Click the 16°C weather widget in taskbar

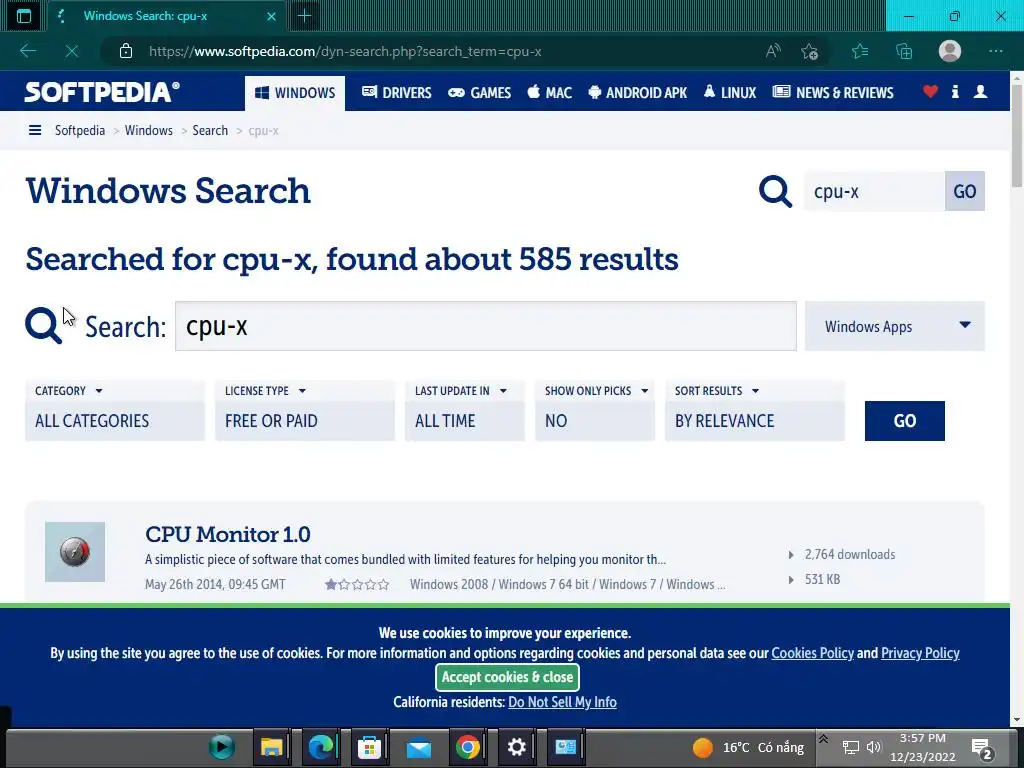pyautogui.click(x=748, y=747)
